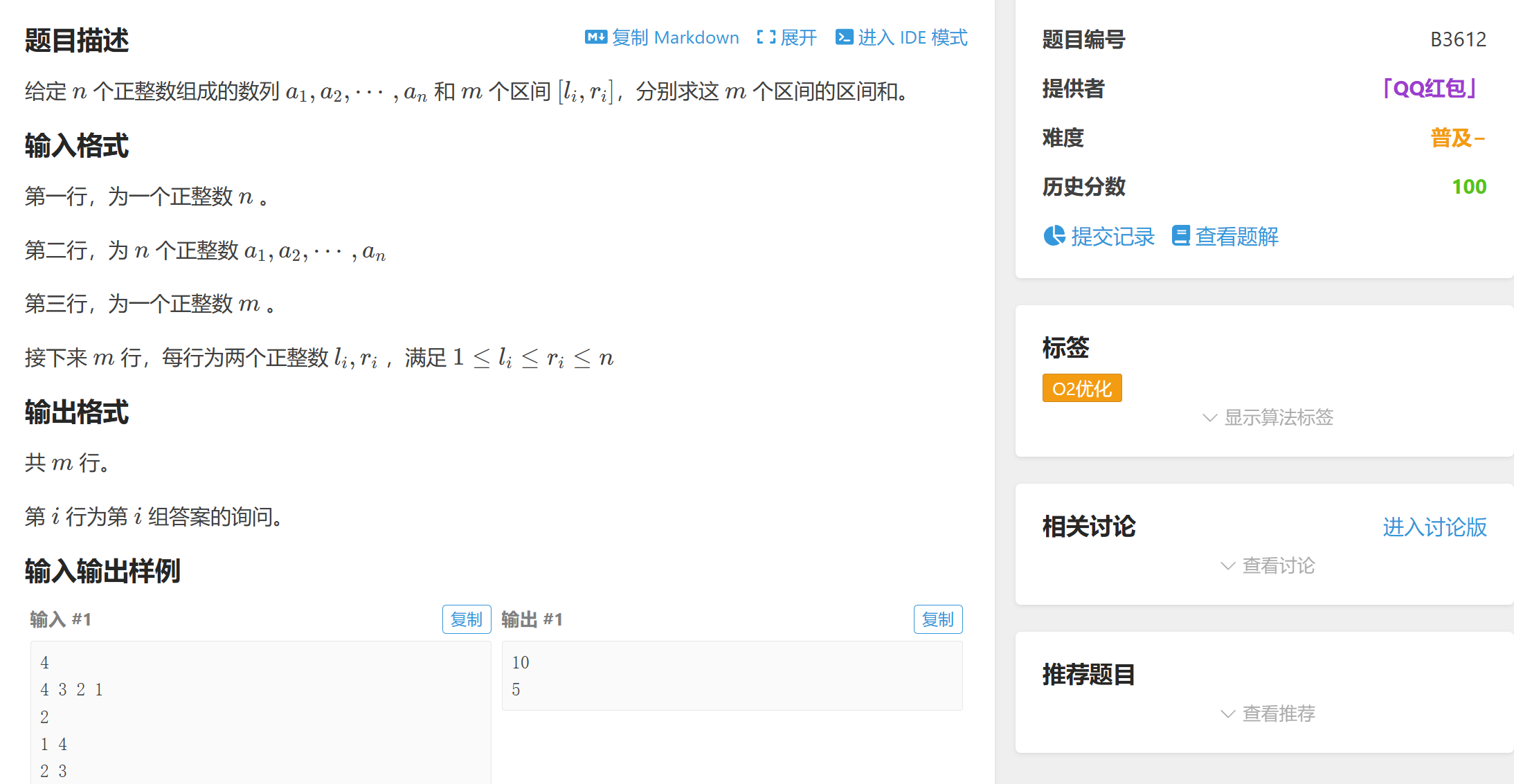This screenshot has width=1514, height=784.
Task: Expand 查看讨论 discussions list
Action: pyautogui.click(x=1278, y=566)
